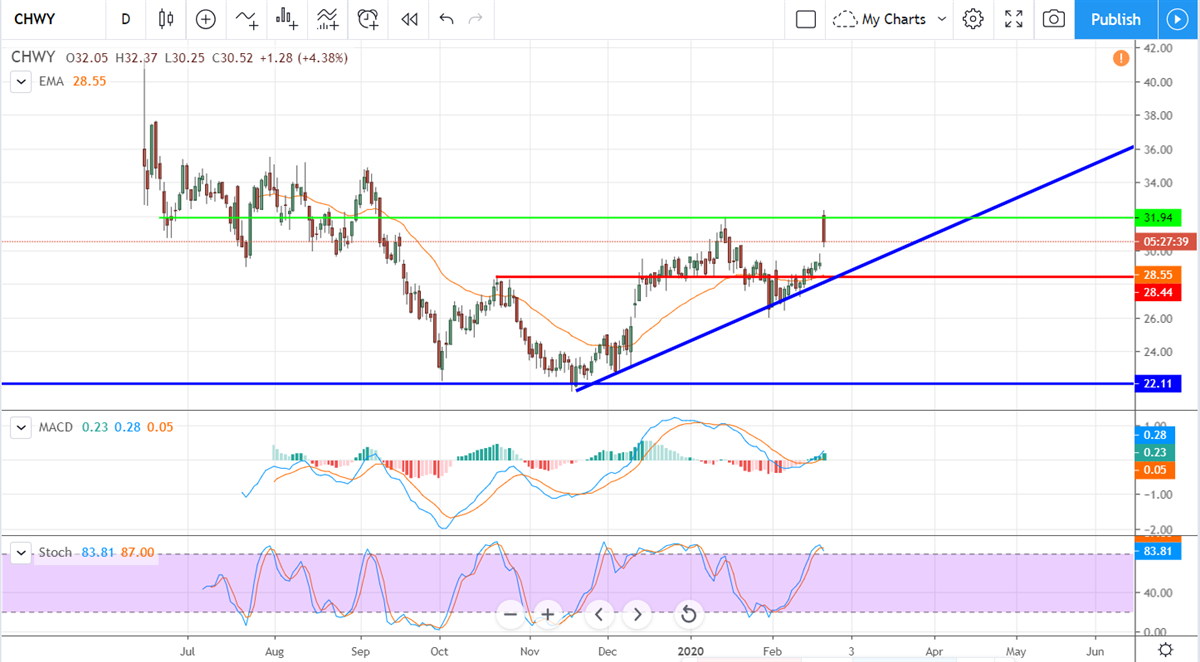Image resolution: width=1200 pixels, height=662 pixels.
Task: Take a chart snapshot with the camera icon
Action: click(x=1053, y=19)
